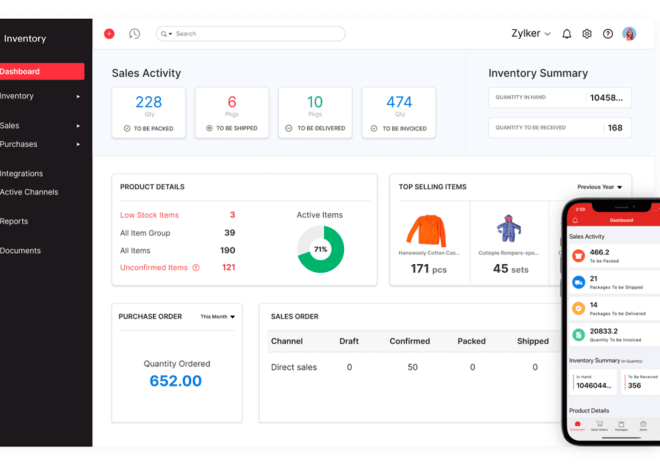This screenshot has height=470, width=660.
Task: Open Active Channels in the sidebar
Action: (29, 192)
